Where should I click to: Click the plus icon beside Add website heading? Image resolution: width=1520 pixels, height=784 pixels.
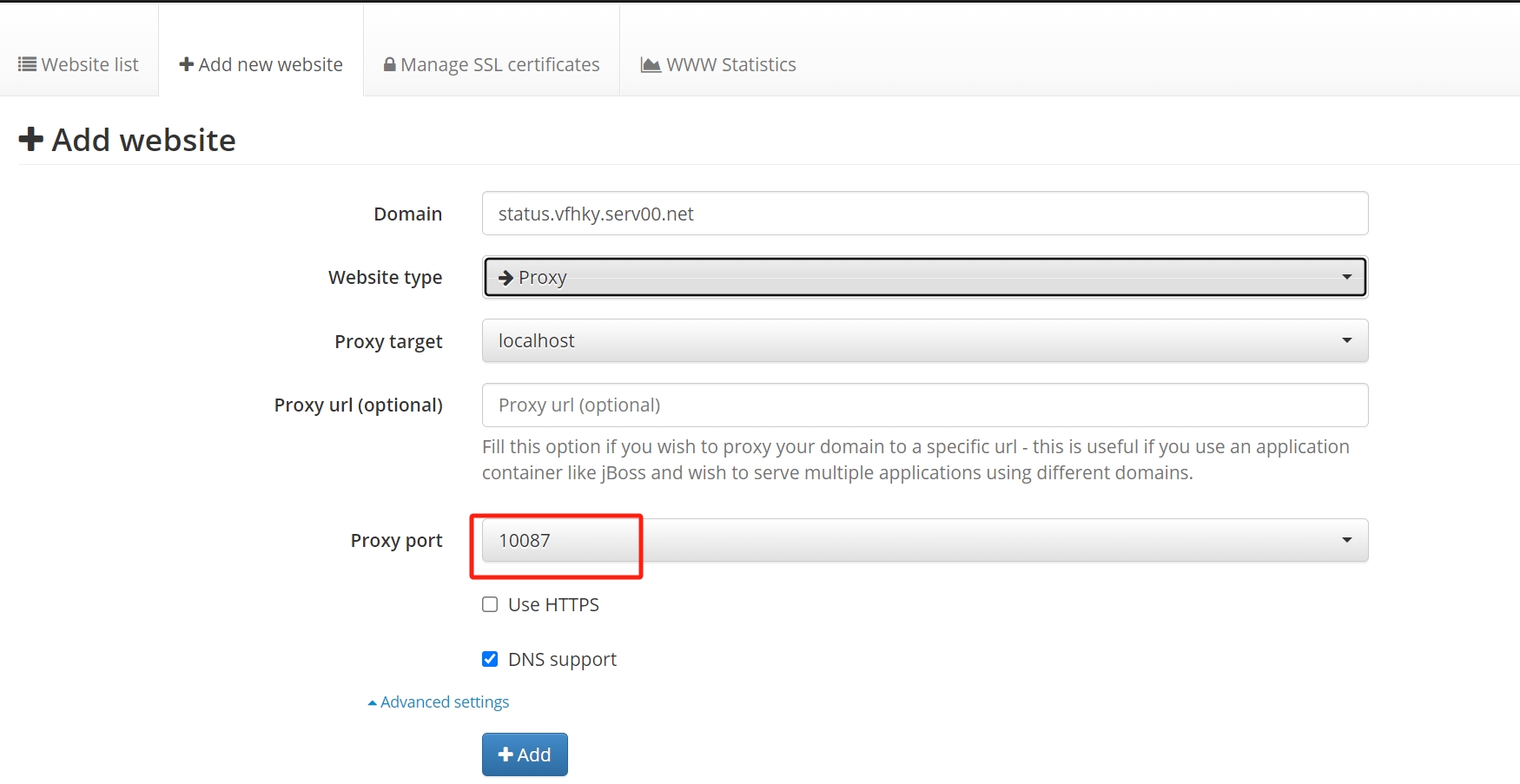(31, 139)
